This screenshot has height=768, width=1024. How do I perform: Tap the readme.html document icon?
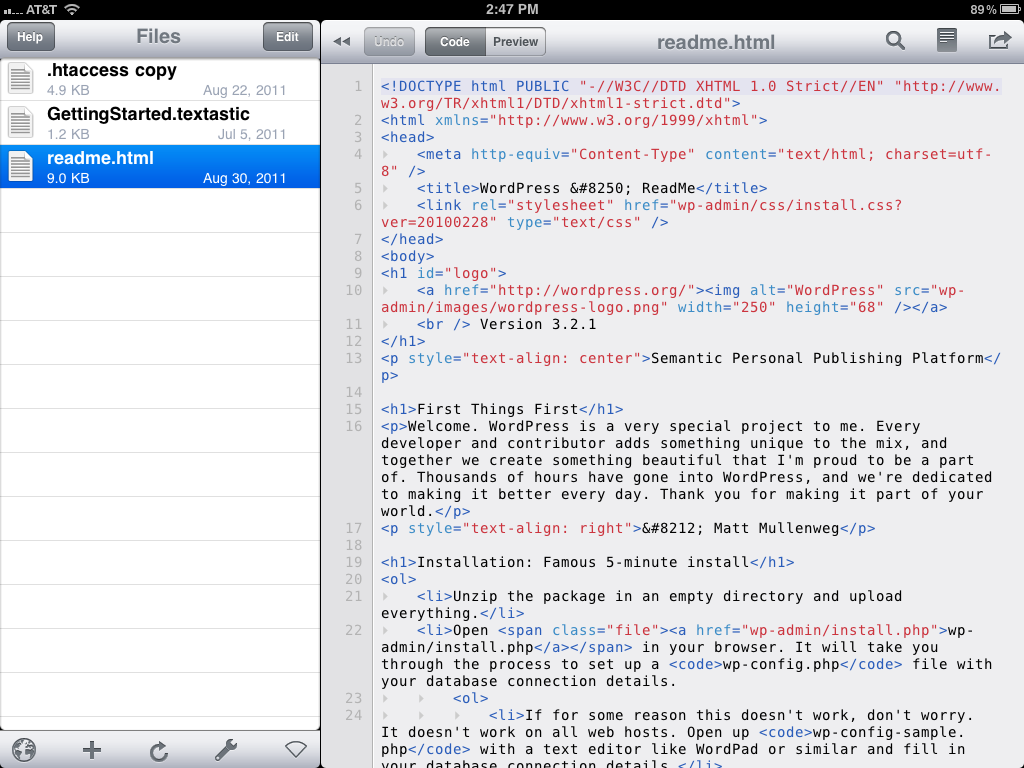tap(20, 166)
